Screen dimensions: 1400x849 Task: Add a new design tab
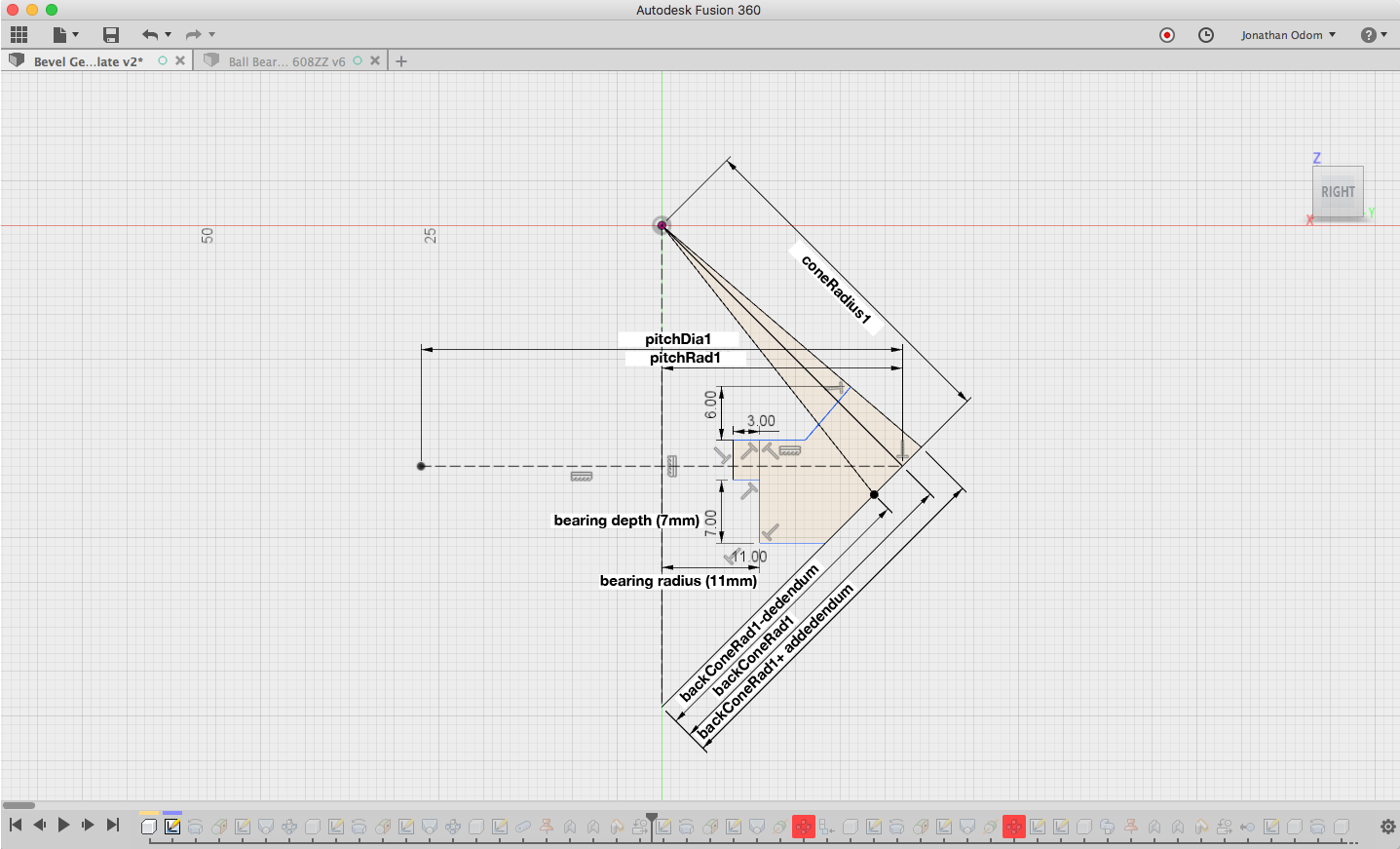(401, 61)
